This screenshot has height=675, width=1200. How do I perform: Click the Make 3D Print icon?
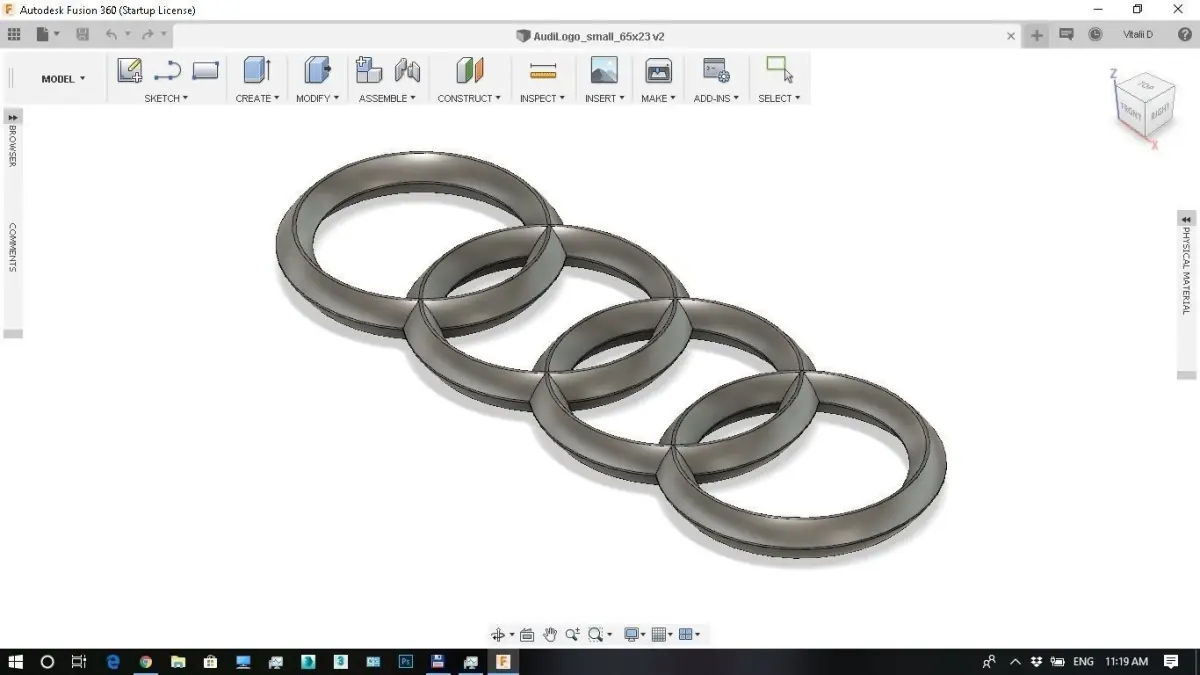[658, 70]
